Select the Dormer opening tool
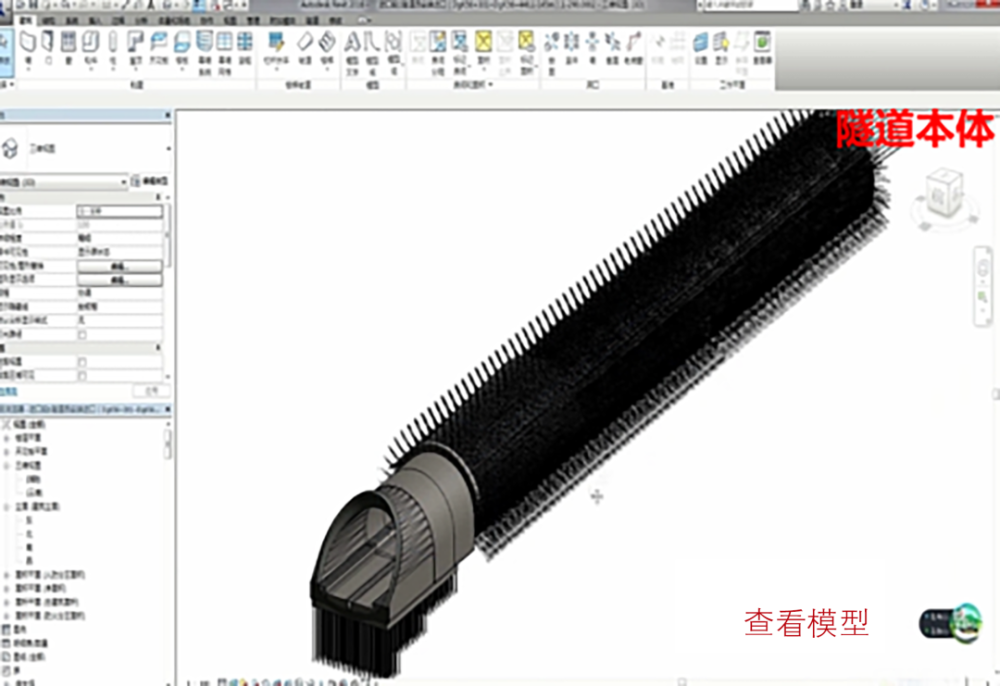The width and height of the screenshot is (1000, 686). (633, 47)
